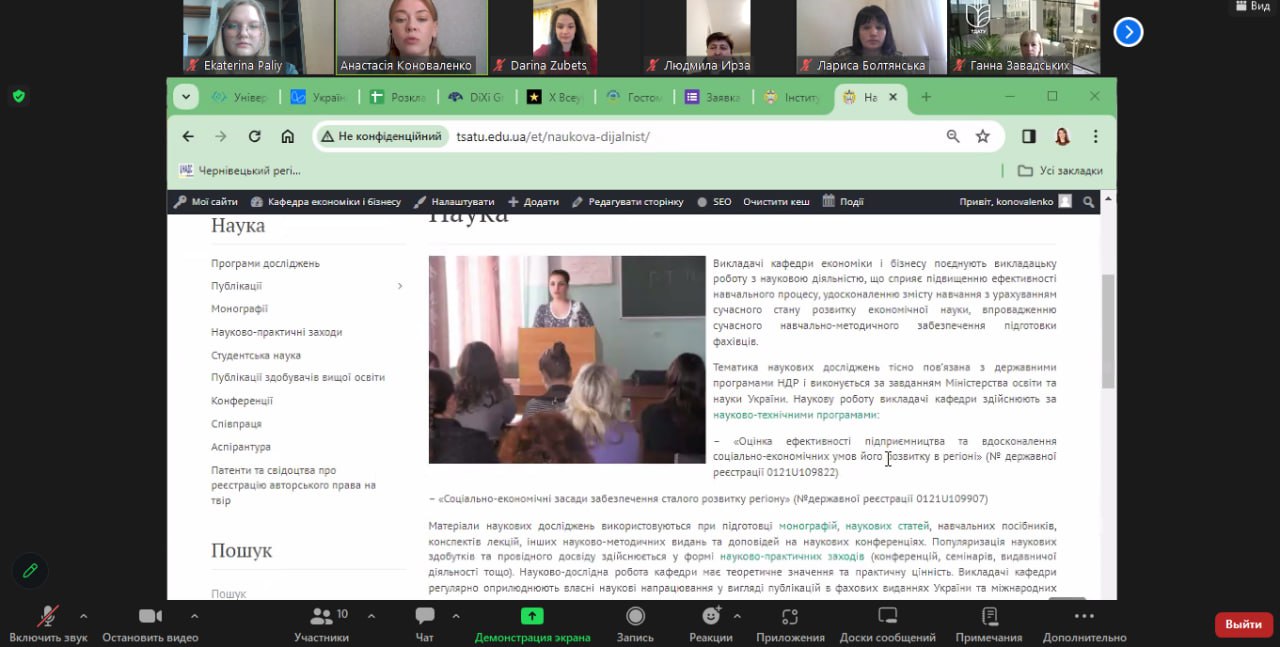Image resolution: width=1280 pixels, height=647 pixels.
Task: Open Participants panel
Action: pos(322,624)
